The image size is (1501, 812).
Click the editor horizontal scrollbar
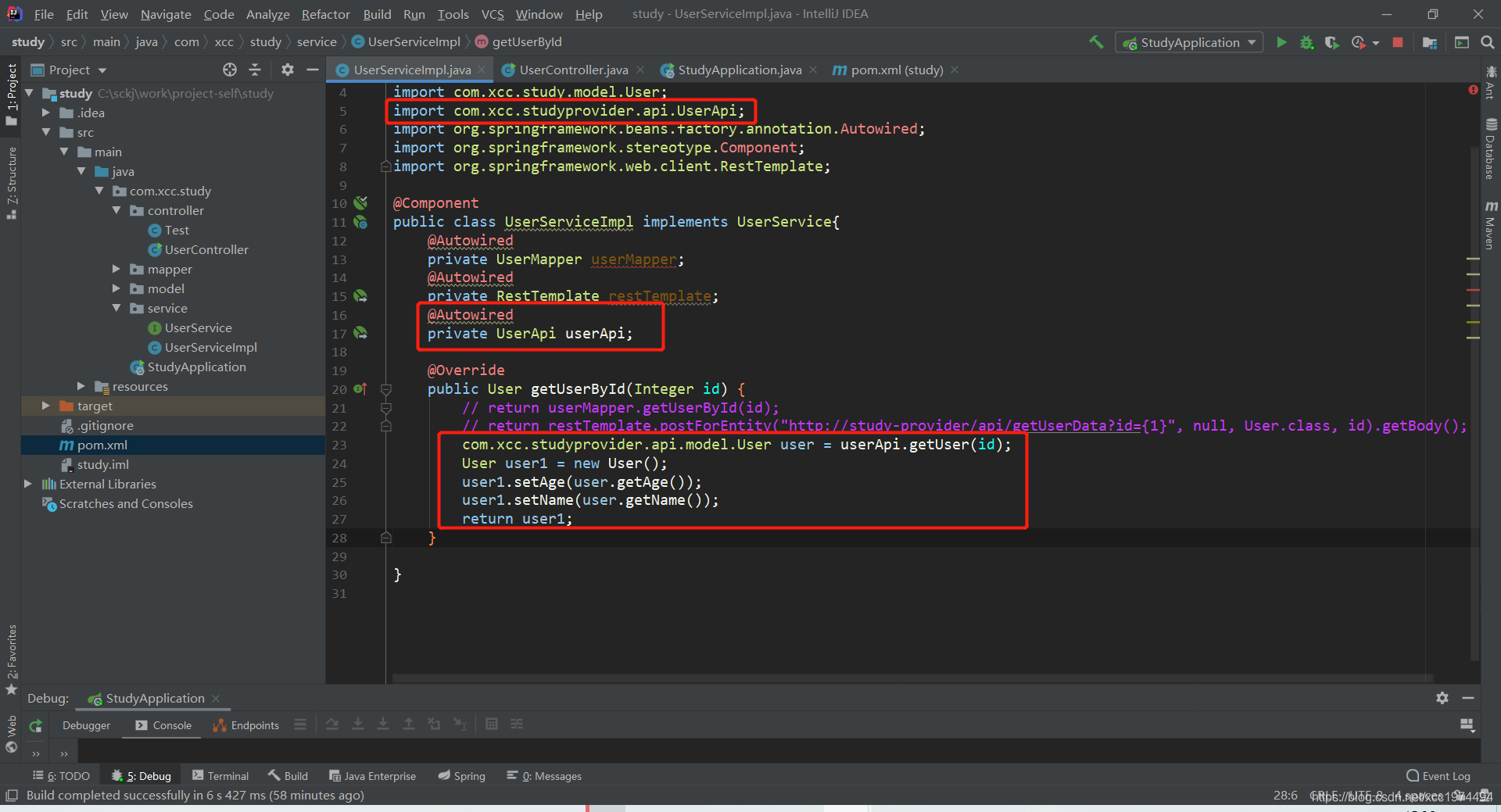pos(912,678)
